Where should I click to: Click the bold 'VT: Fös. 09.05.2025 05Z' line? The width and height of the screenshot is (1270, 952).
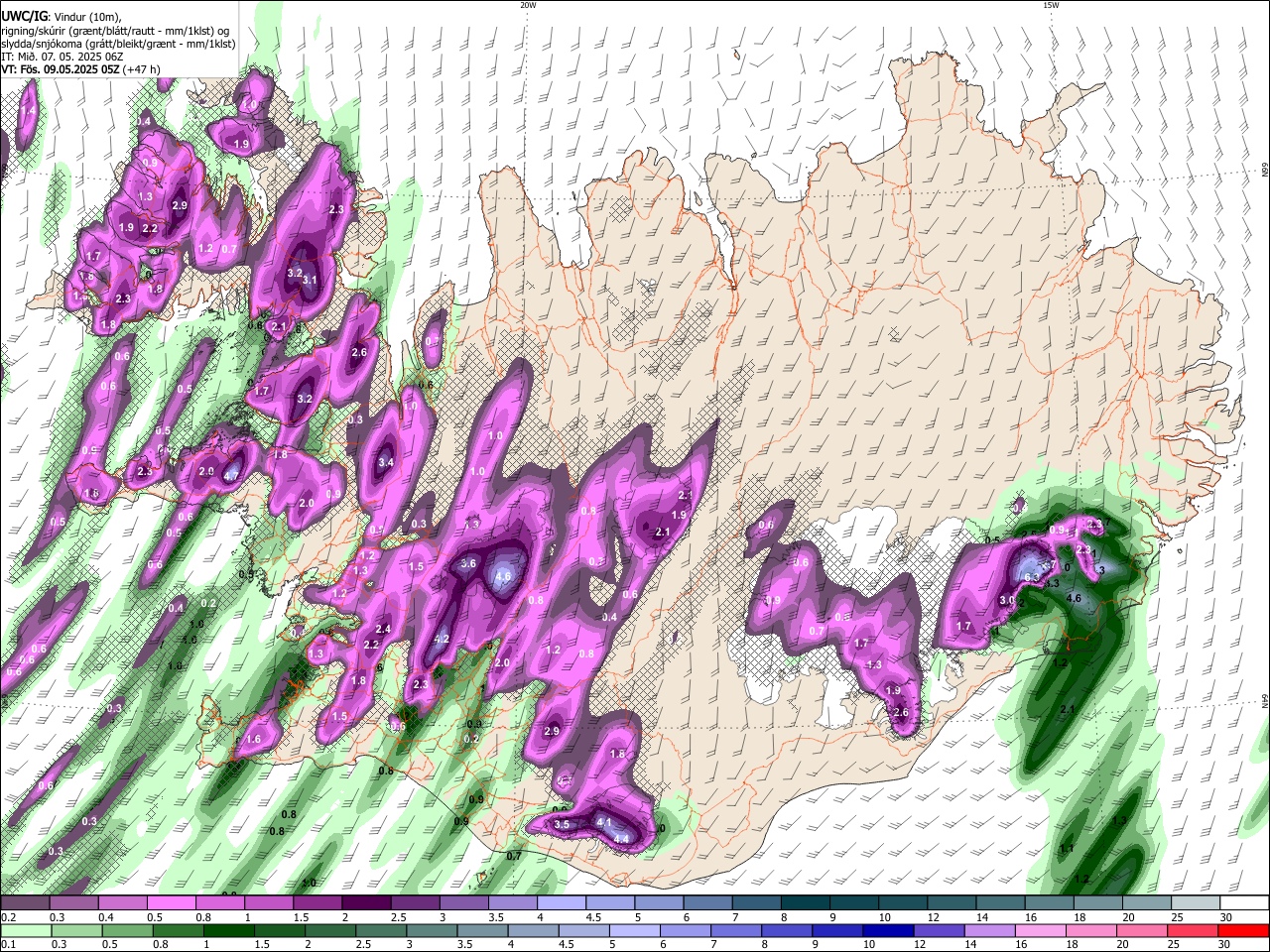pyautogui.click(x=61, y=69)
